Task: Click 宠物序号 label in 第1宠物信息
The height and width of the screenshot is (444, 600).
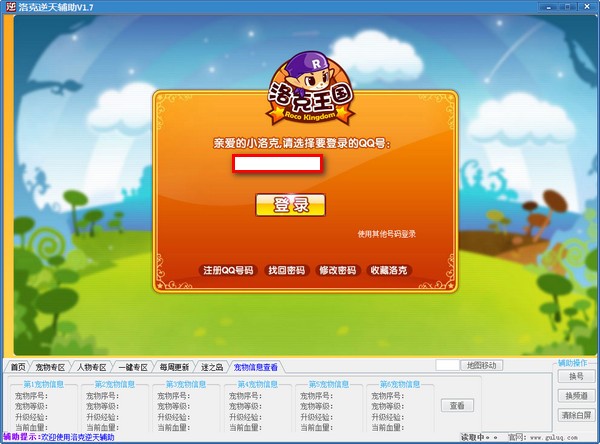Action: pos(31,395)
